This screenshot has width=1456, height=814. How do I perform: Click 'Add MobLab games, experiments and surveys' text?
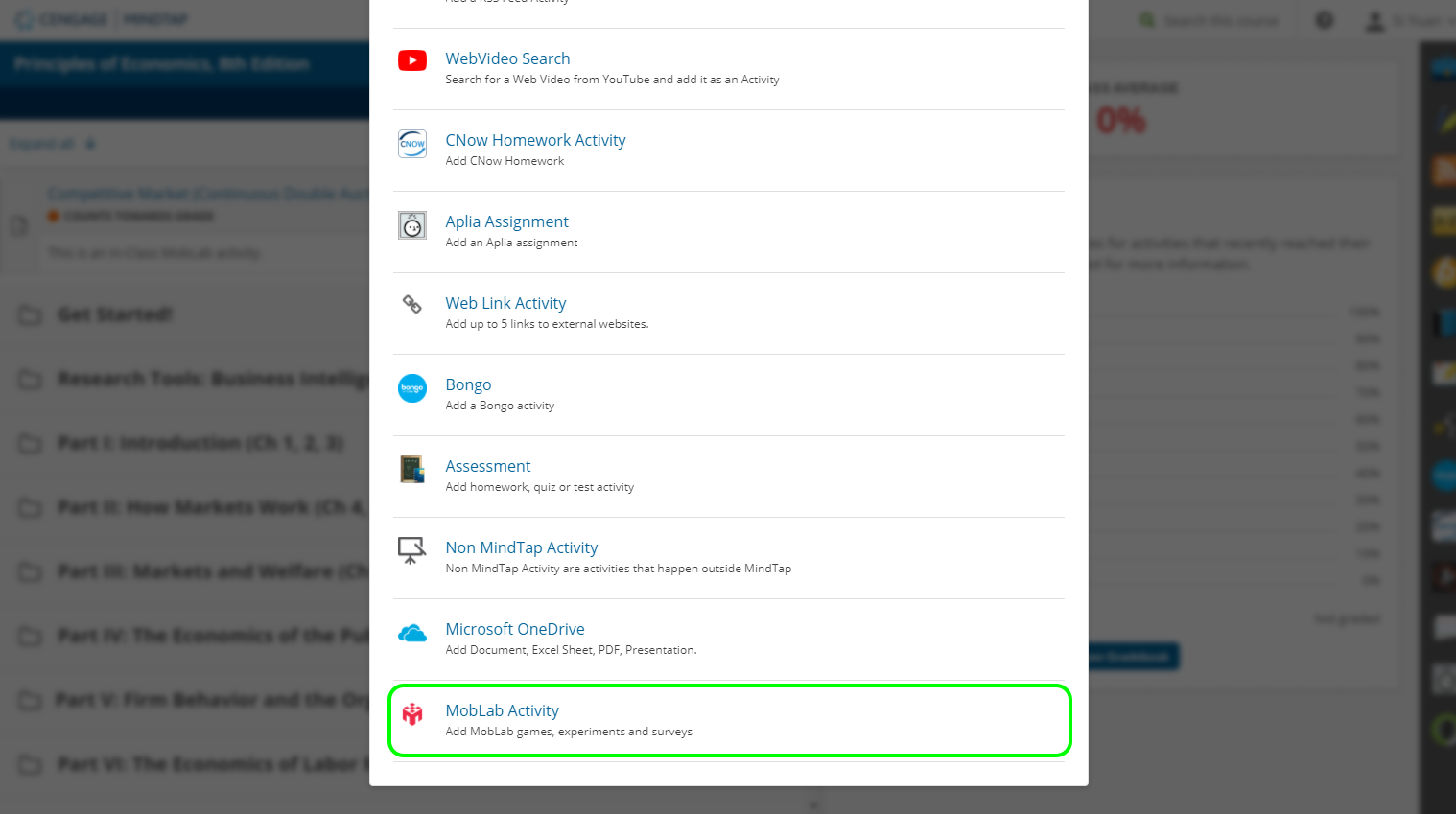point(569,732)
